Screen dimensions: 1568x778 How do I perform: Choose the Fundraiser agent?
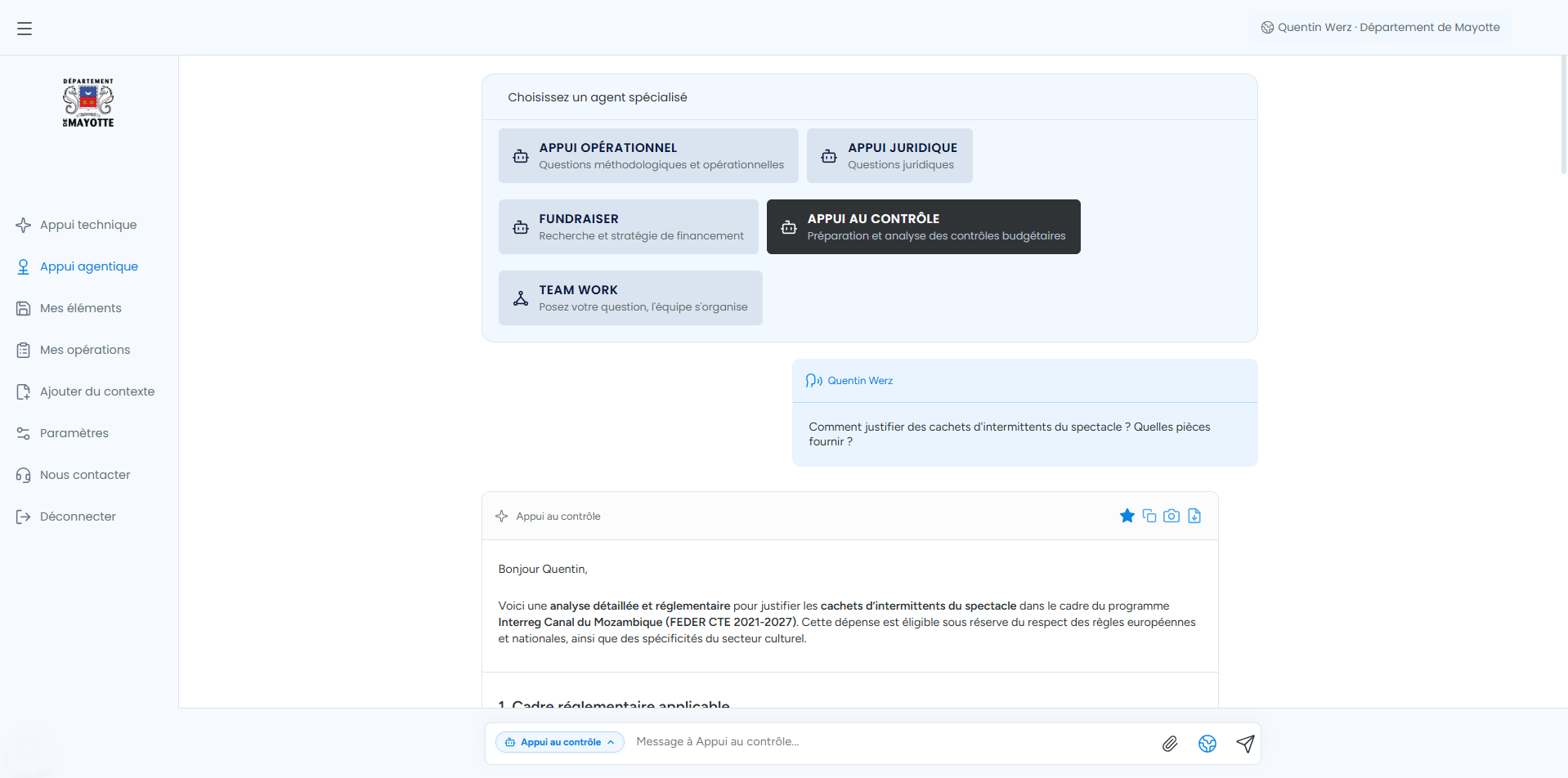628,226
